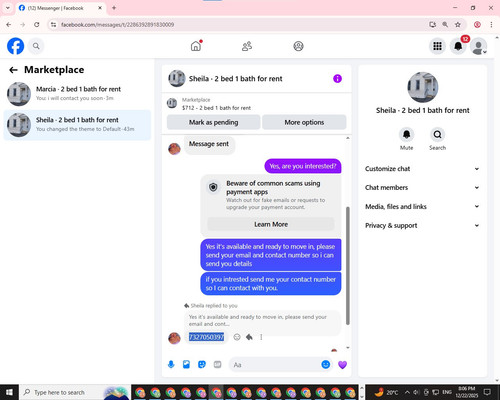
Task: Click Mark as pending button
Action: pos(213,122)
